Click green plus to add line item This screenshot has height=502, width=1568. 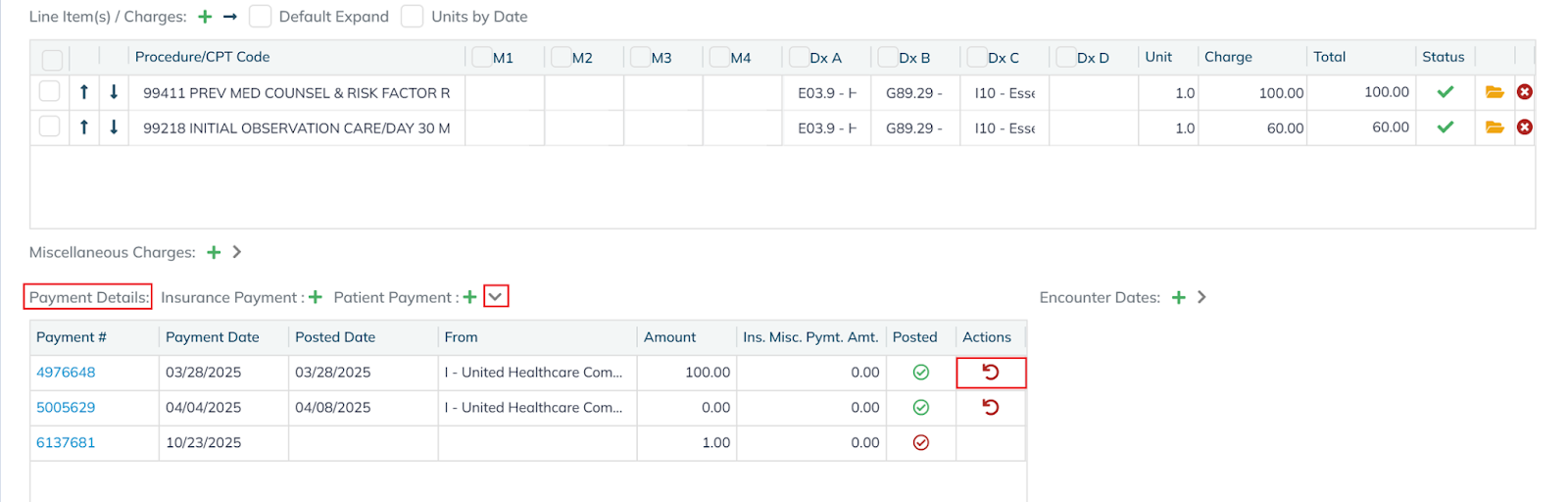pyautogui.click(x=205, y=17)
